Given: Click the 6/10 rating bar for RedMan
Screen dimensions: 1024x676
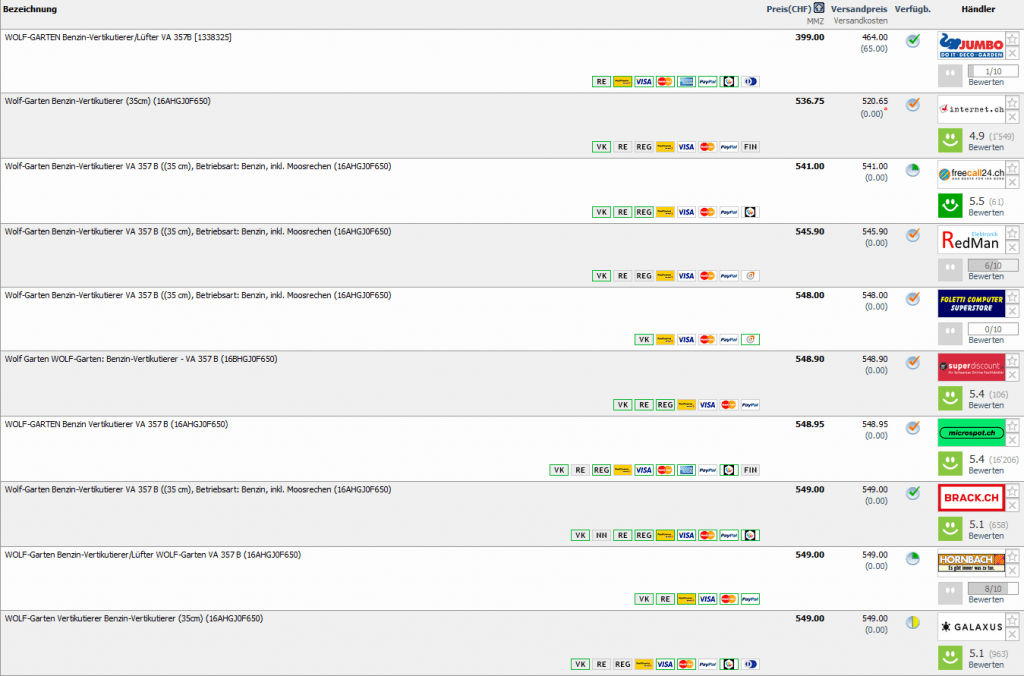Looking at the screenshot, I should coord(992,265).
